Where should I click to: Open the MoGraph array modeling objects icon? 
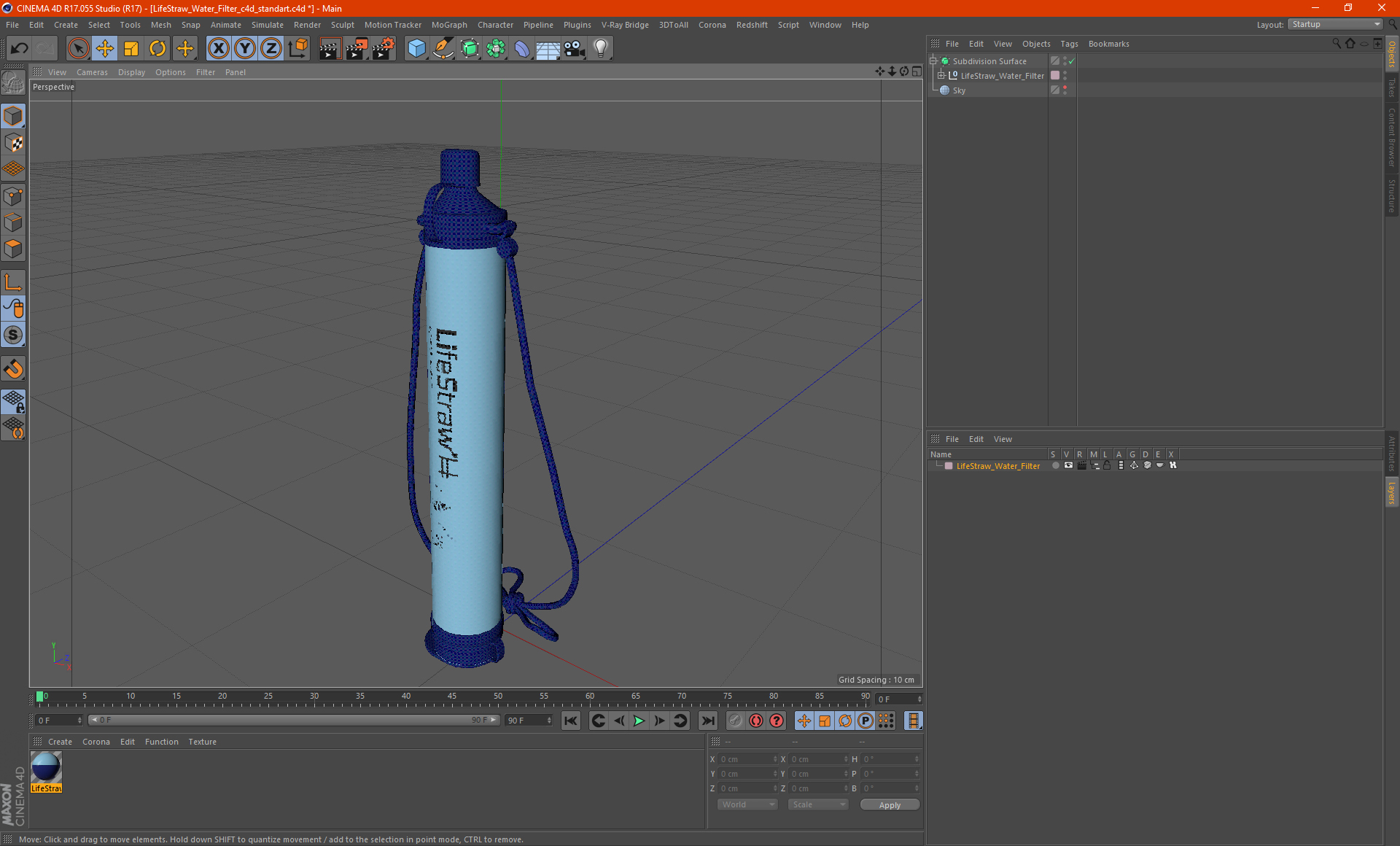click(496, 49)
